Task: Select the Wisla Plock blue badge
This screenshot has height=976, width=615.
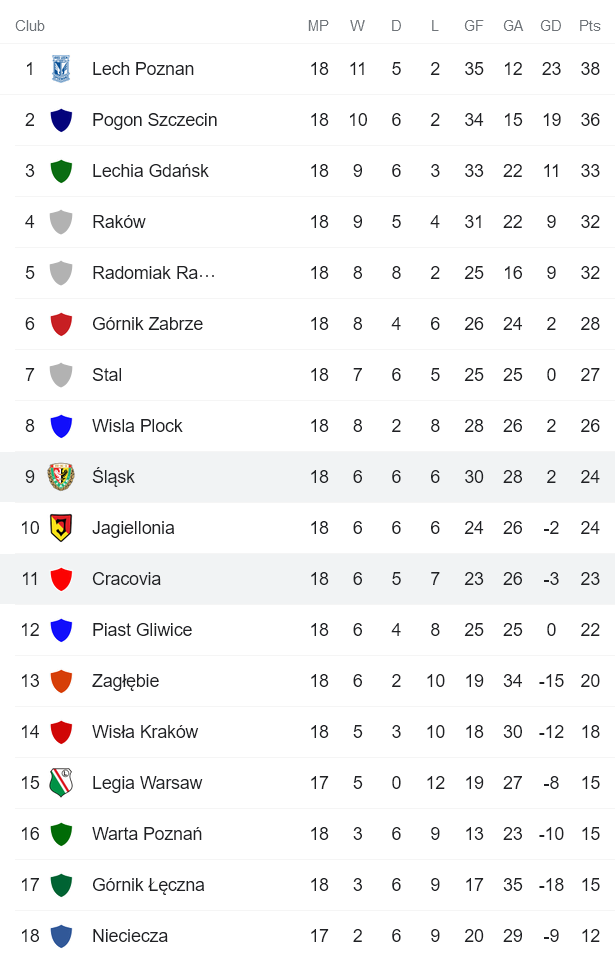Action: point(60,426)
